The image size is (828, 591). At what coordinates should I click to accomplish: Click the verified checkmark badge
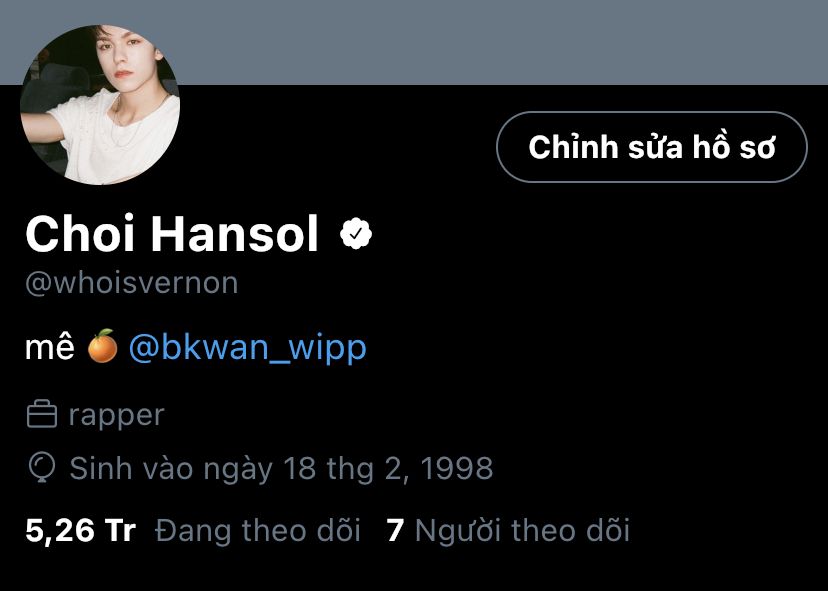pos(356,233)
